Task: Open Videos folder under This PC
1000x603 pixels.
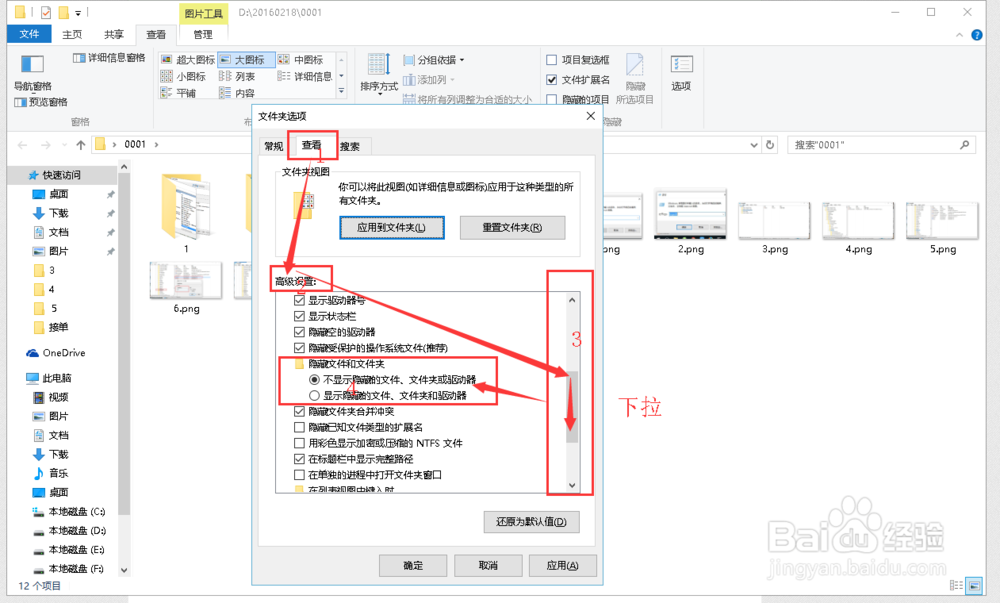Action: tap(50, 397)
